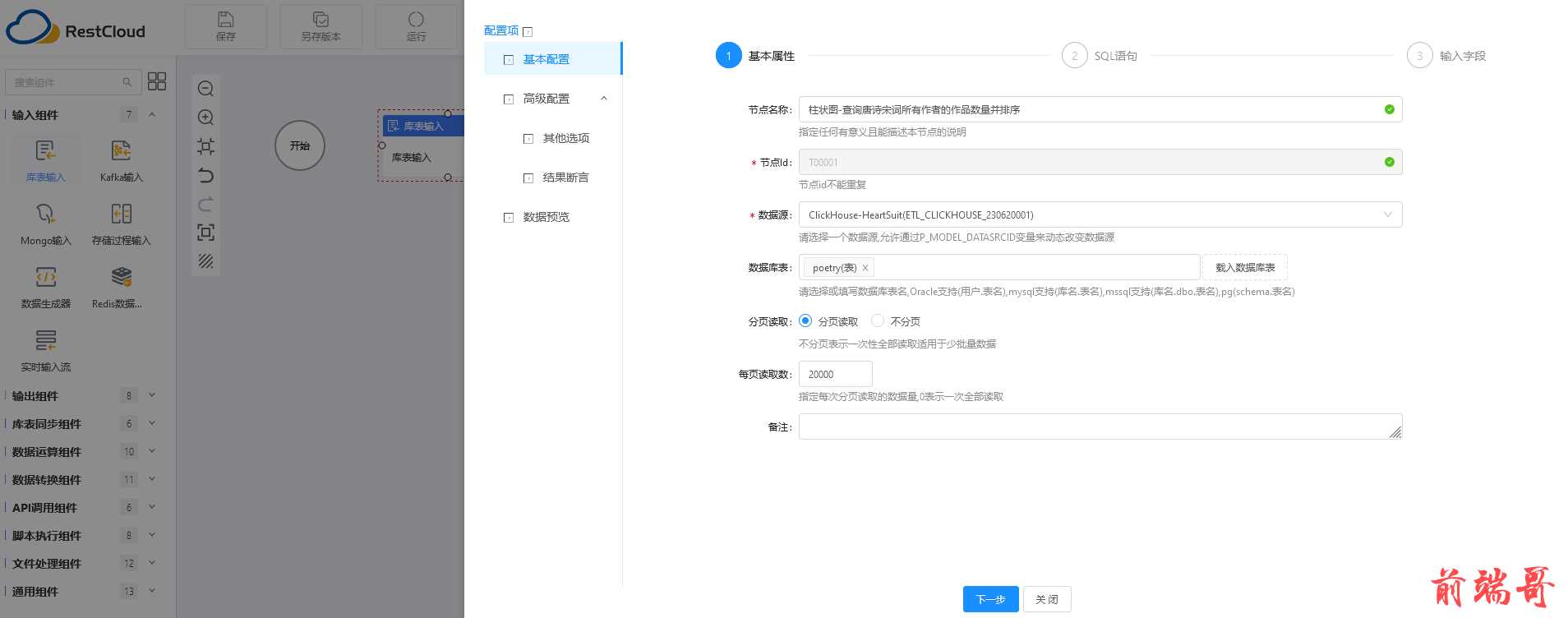
Task: Click the 载入数据库表 button
Action: [x=1245, y=267]
